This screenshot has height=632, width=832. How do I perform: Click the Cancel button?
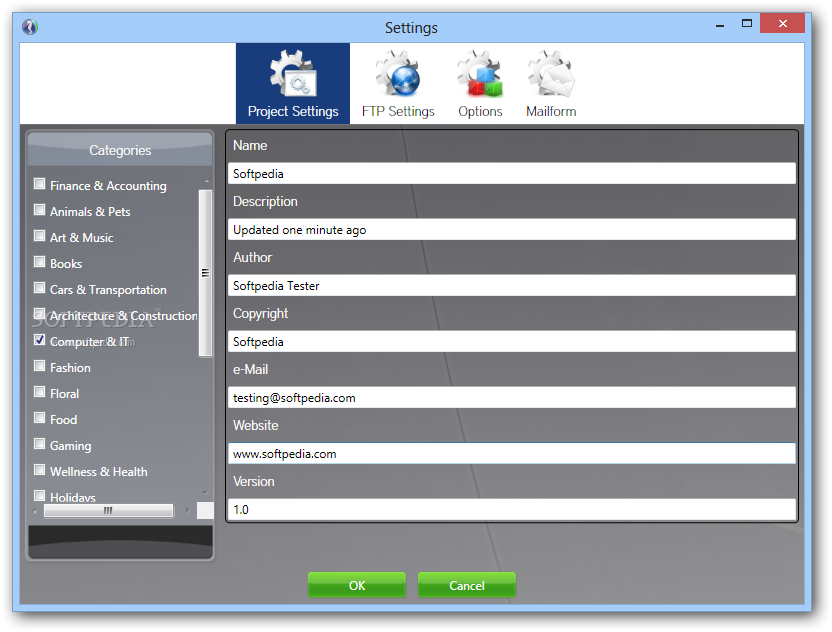click(466, 585)
